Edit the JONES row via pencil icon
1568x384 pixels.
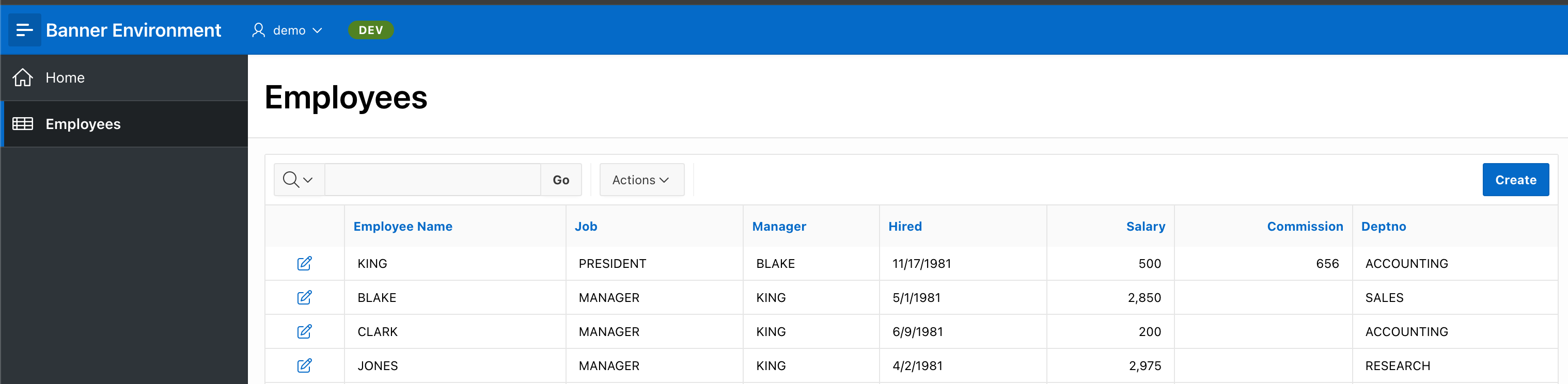coord(304,365)
